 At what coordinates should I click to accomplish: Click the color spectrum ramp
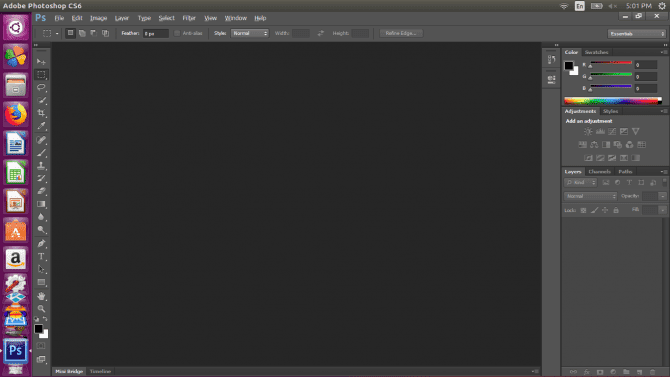(613, 101)
